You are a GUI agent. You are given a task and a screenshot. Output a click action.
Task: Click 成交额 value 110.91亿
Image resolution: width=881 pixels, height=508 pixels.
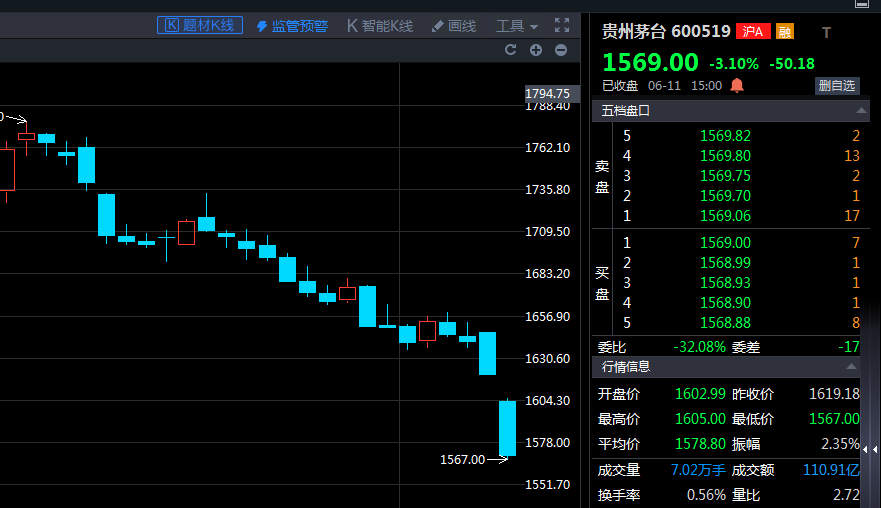[x=832, y=470]
